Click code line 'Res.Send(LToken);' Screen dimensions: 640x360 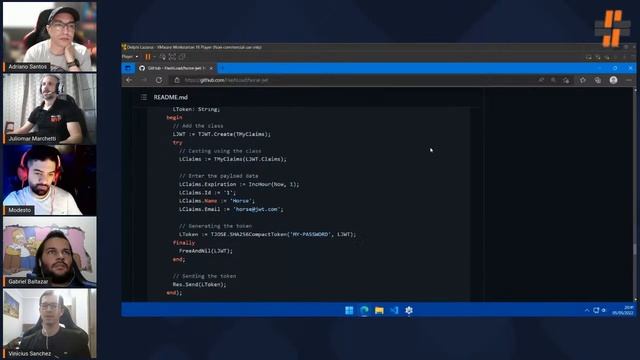pyautogui.click(x=199, y=284)
